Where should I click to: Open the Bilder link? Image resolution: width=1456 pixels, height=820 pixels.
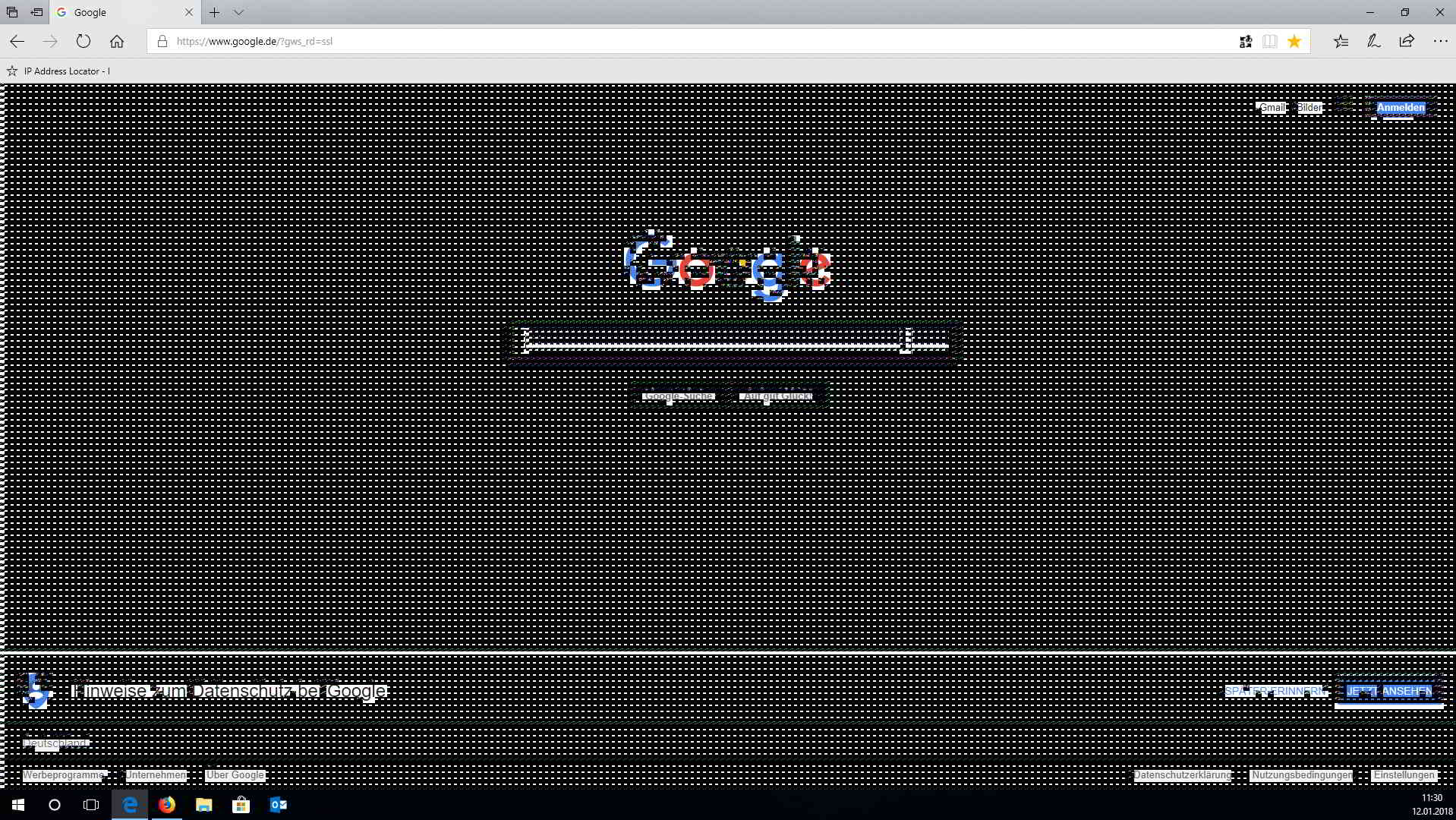pyautogui.click(x=1309, y=108)
